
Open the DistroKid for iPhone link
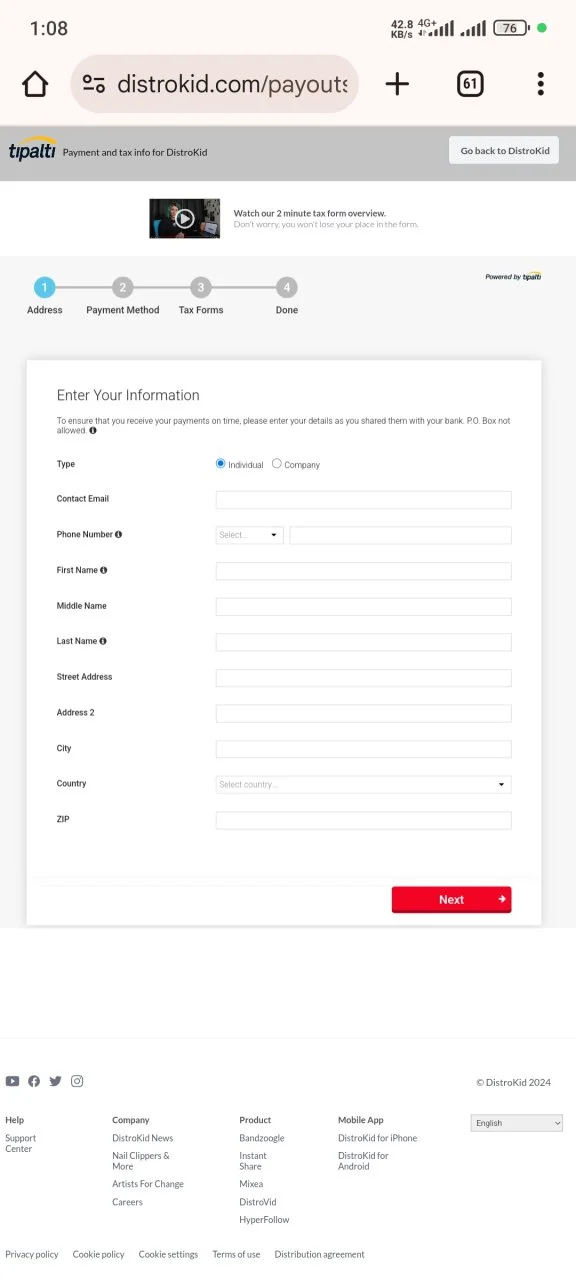pyautogui.click(x=378, y=1138)
